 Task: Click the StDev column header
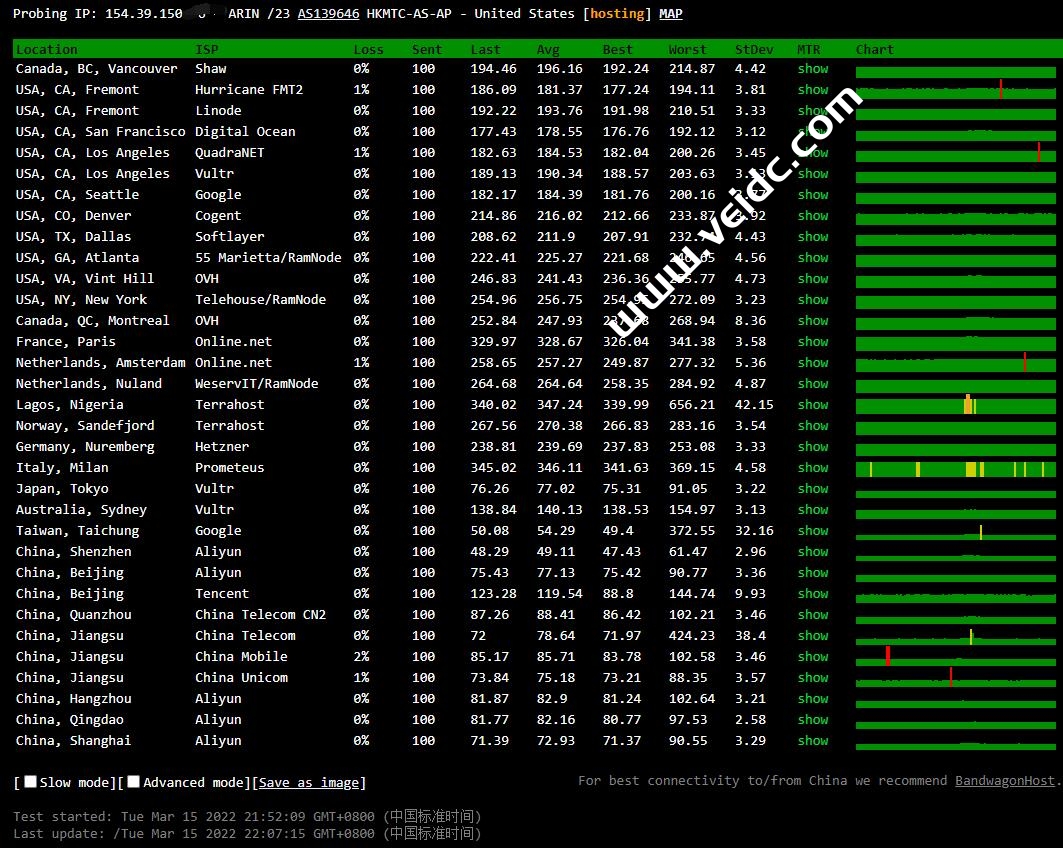pos(752,49)
